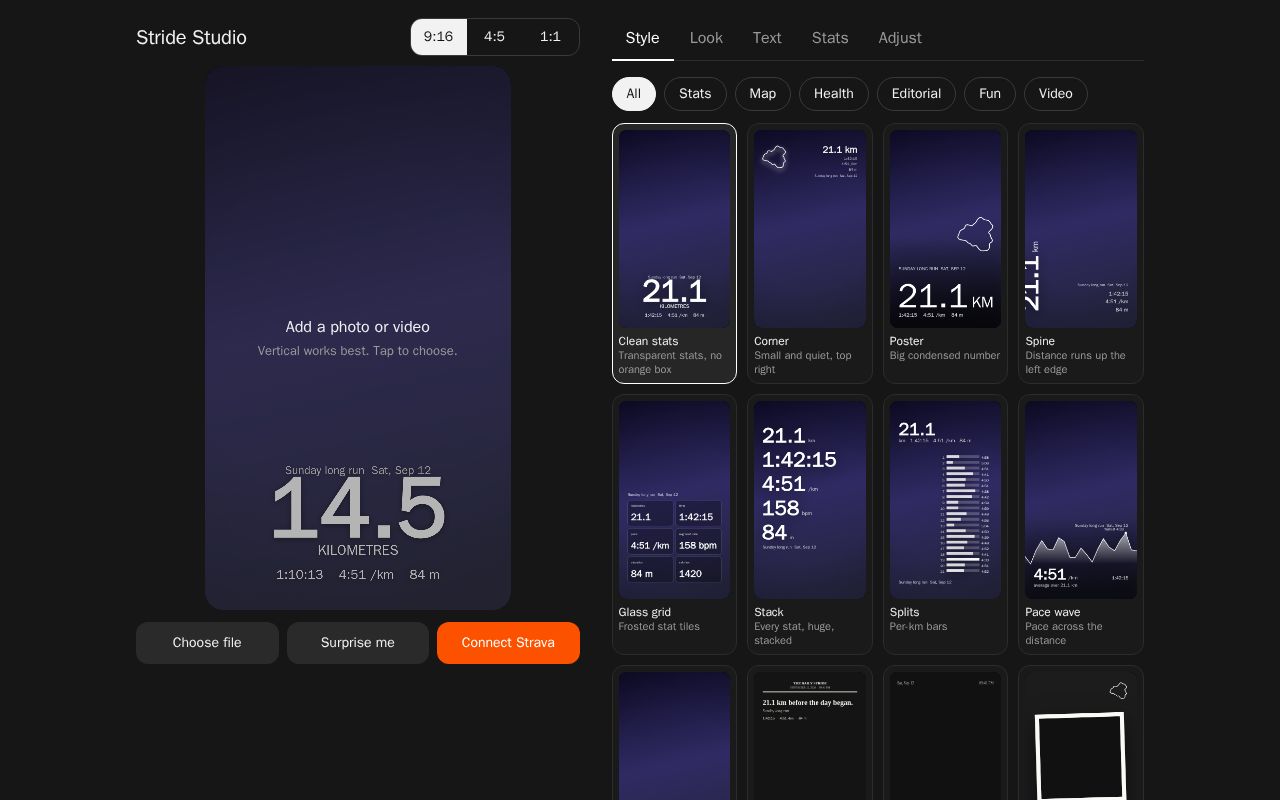The width and height of the screenshot is (1280, 800).
Task: Select the 9:16 aspect ratio
Action: tap(438, 37)
